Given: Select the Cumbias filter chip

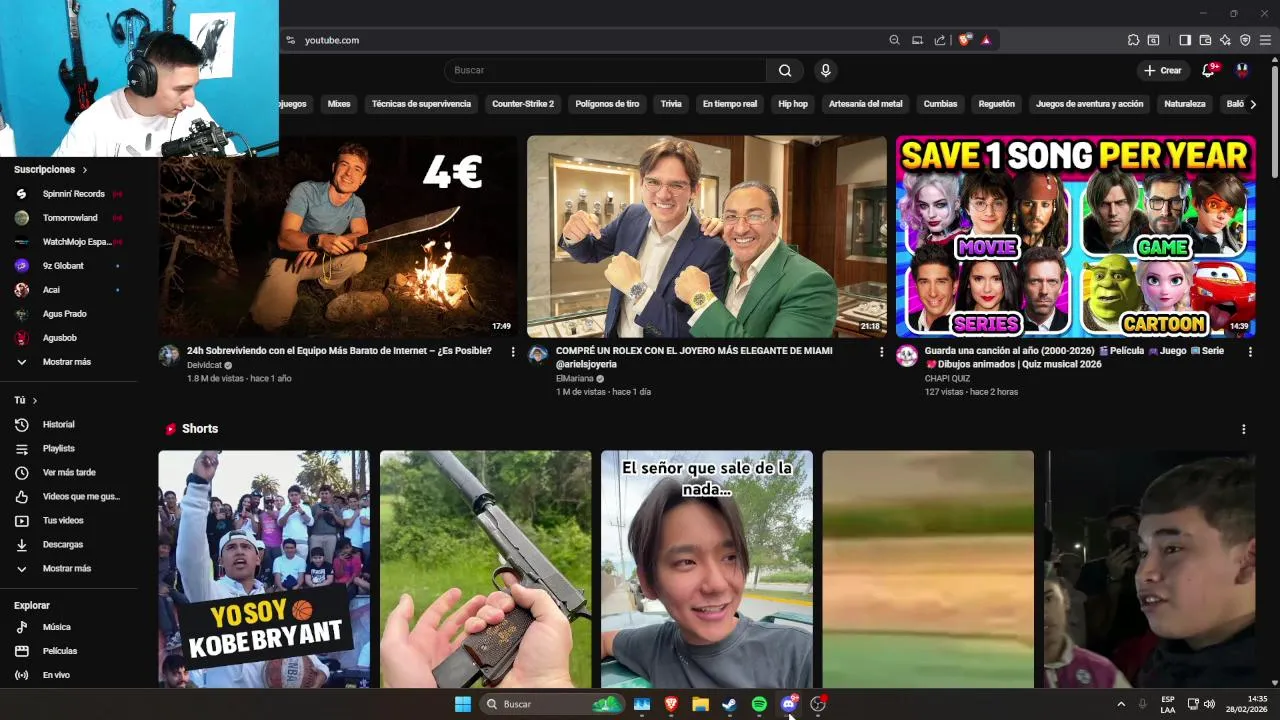Looking at the screenshot, I should [x=940, y=104].
